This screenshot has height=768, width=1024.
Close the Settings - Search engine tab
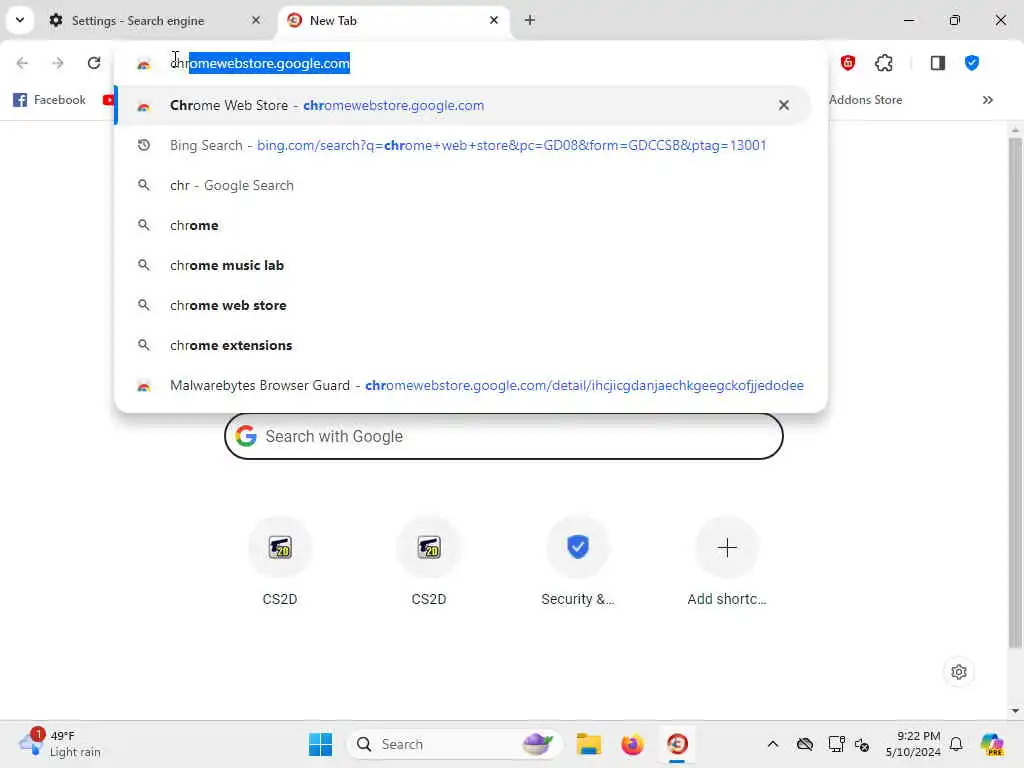255,20
